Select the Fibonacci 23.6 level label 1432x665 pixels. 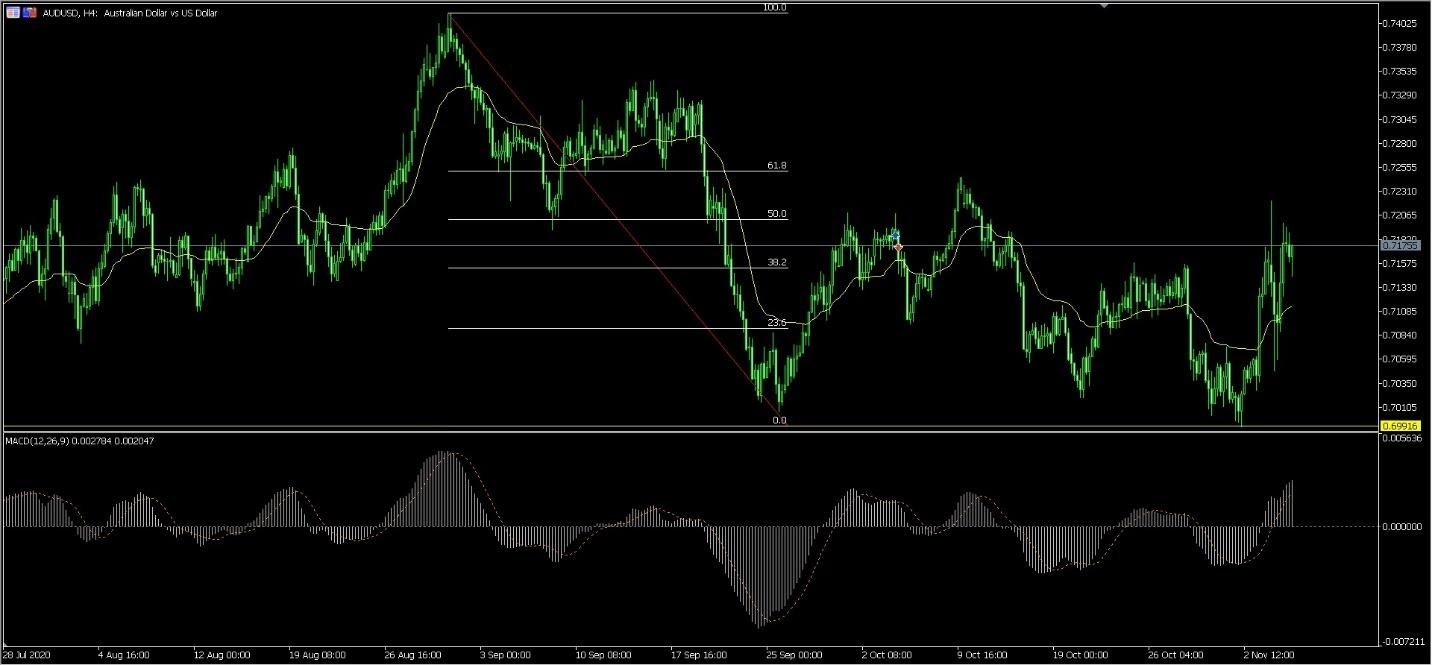(x=777, y=322)
